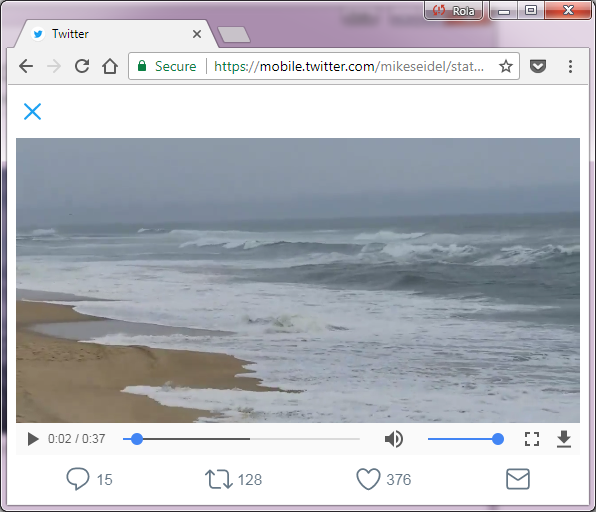Viewport: 596px width, 512px height.
Task: Like the tweet with 376 likes
Action: click(384, 479)
